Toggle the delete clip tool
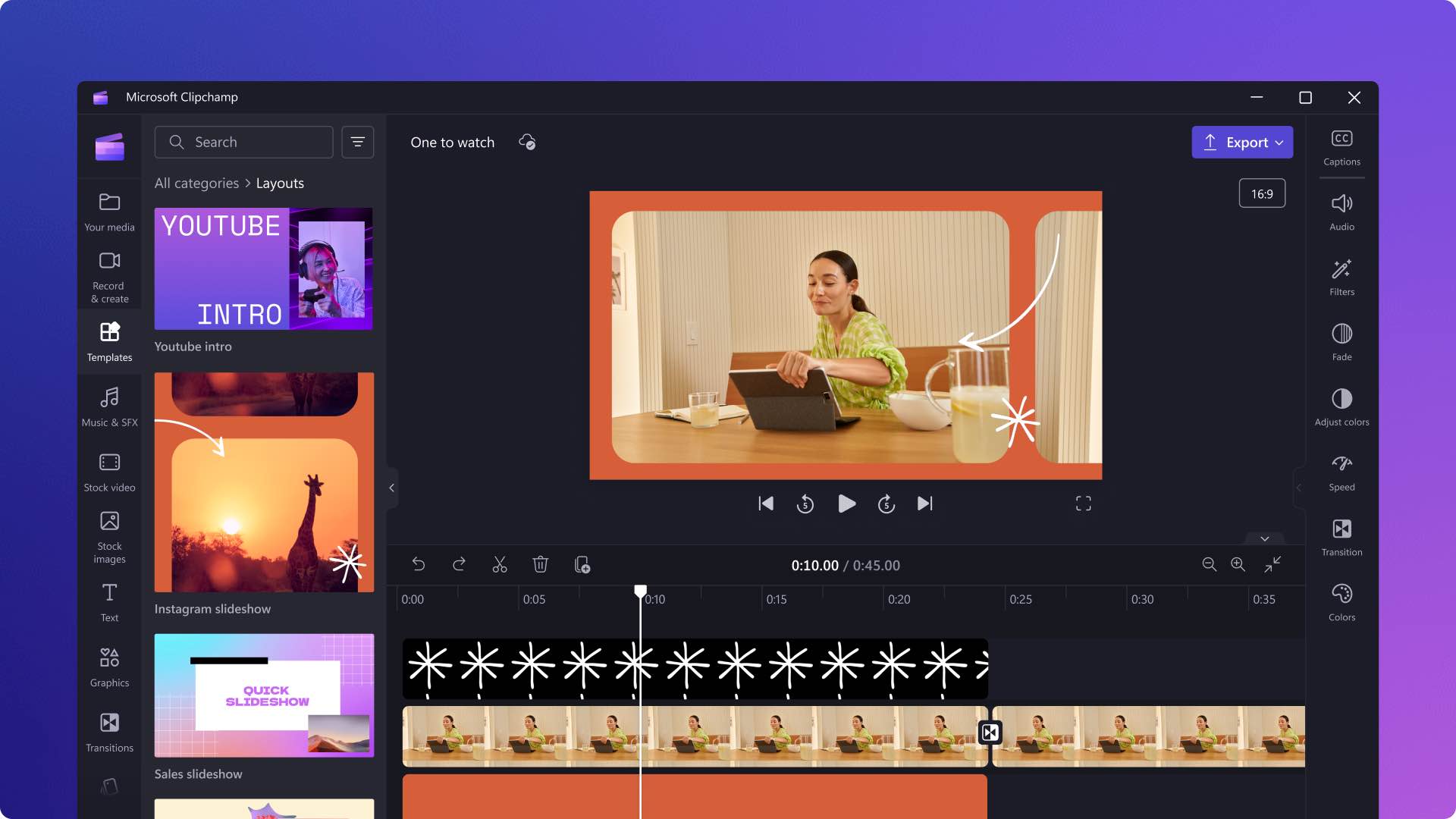Viewport: 1456px width, 819px height. [540, 565]
